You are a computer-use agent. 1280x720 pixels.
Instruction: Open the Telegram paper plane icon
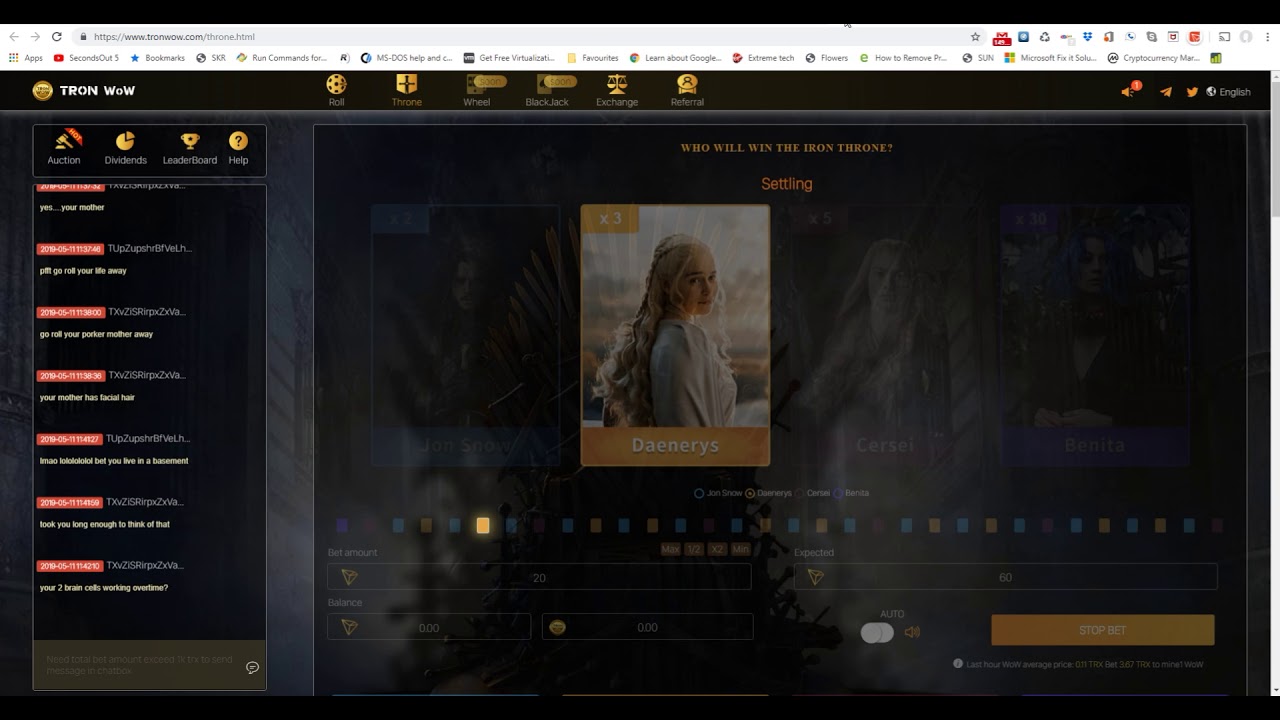click(1166, 91)
